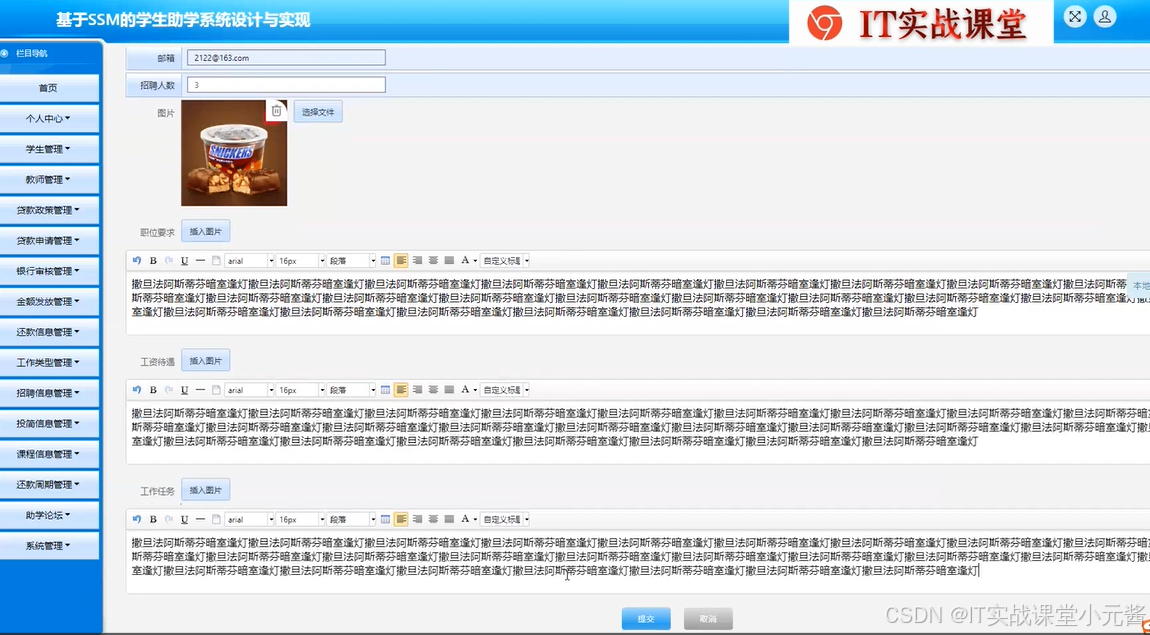Click the strikethrough icon in 工作任务 editor
Image resolution: width=1150 pixels, height=635 pixels.
[200, 518]
